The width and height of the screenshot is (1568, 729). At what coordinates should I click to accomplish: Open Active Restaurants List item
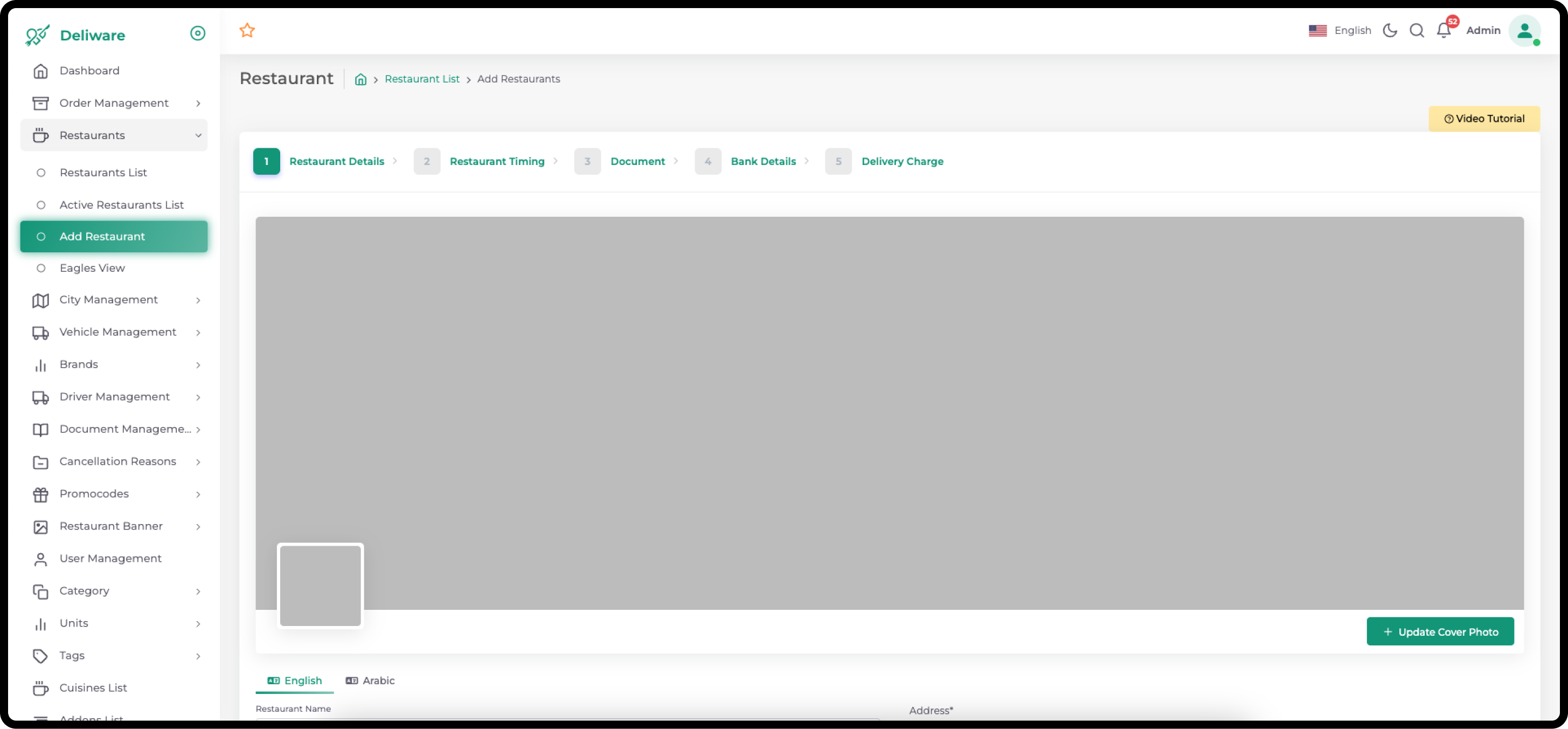[114, 205]
